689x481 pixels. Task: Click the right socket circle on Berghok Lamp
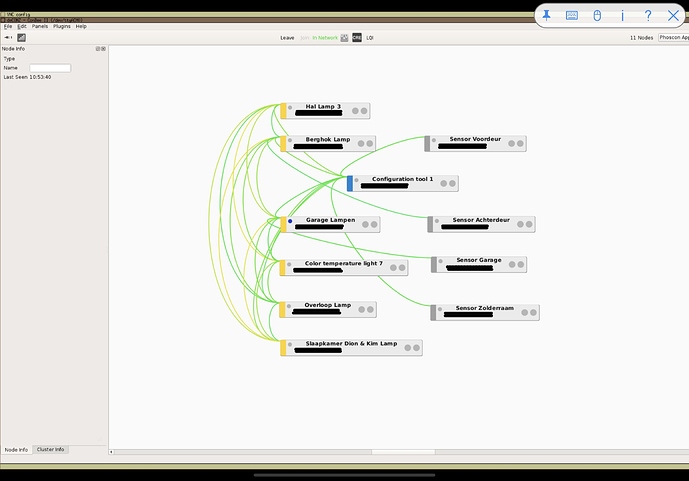click(370, 144)
